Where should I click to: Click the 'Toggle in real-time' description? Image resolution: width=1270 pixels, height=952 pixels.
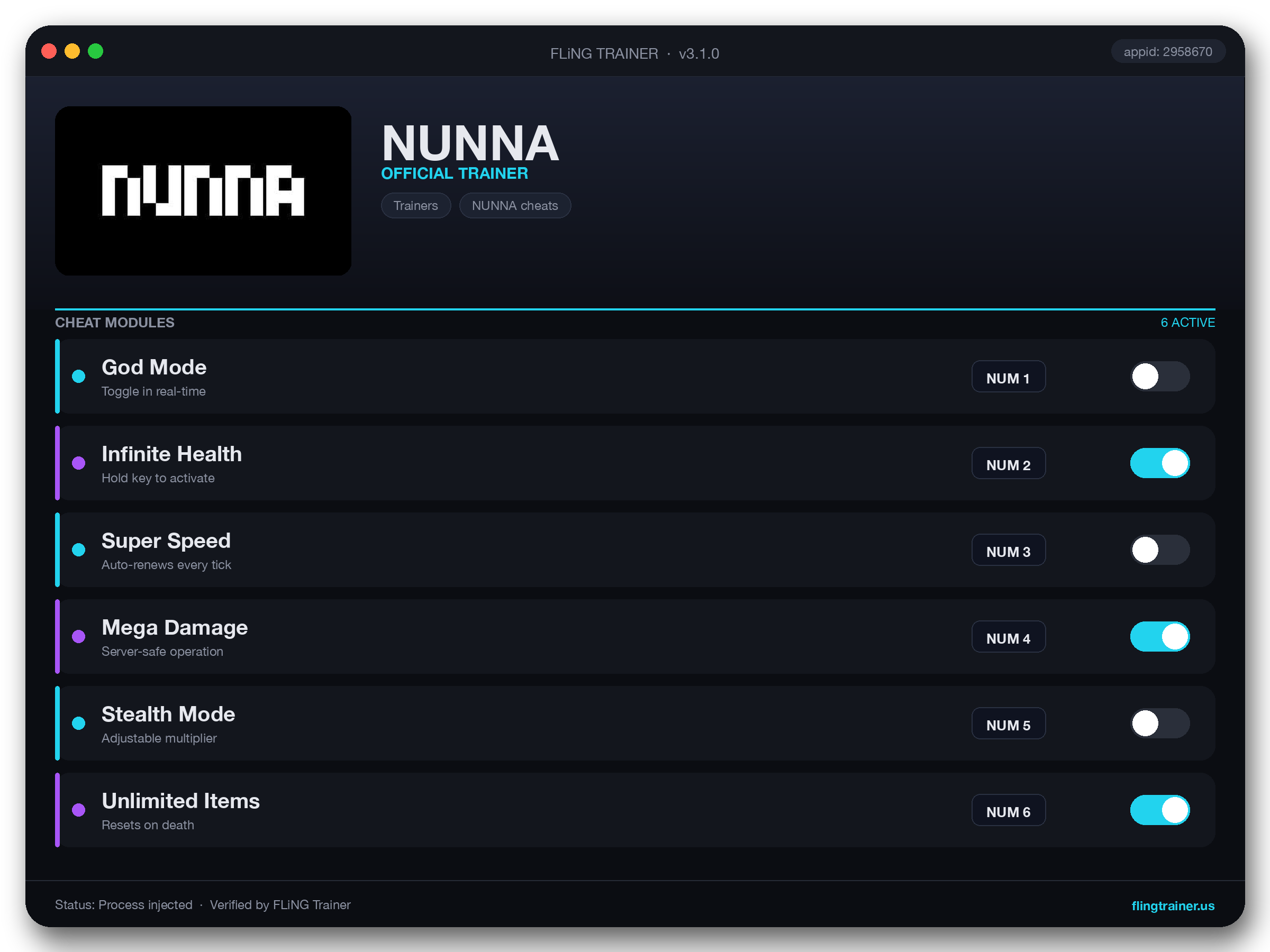153,391
